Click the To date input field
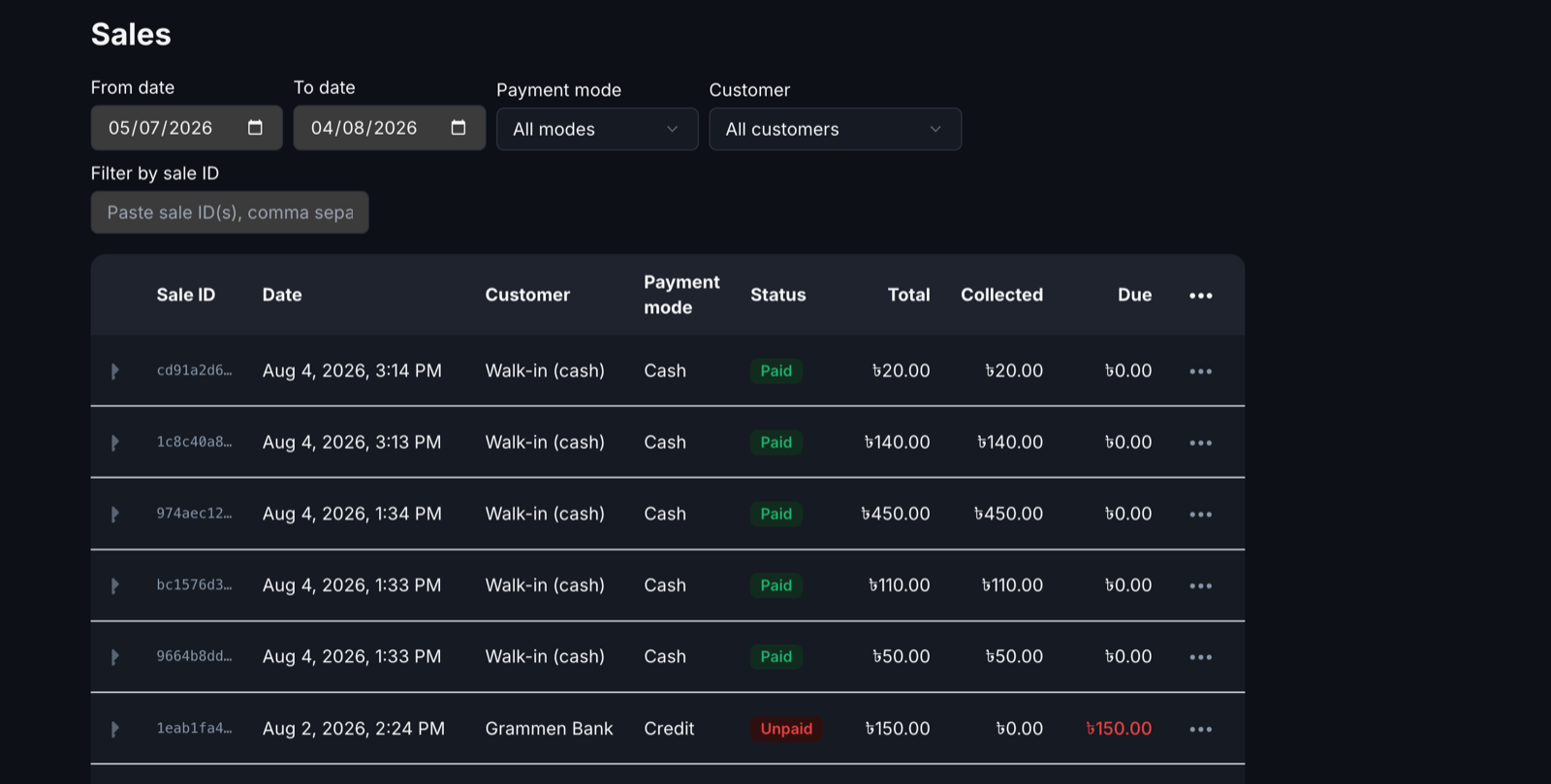Screen dimensions: 1551x784 point(389,128)
